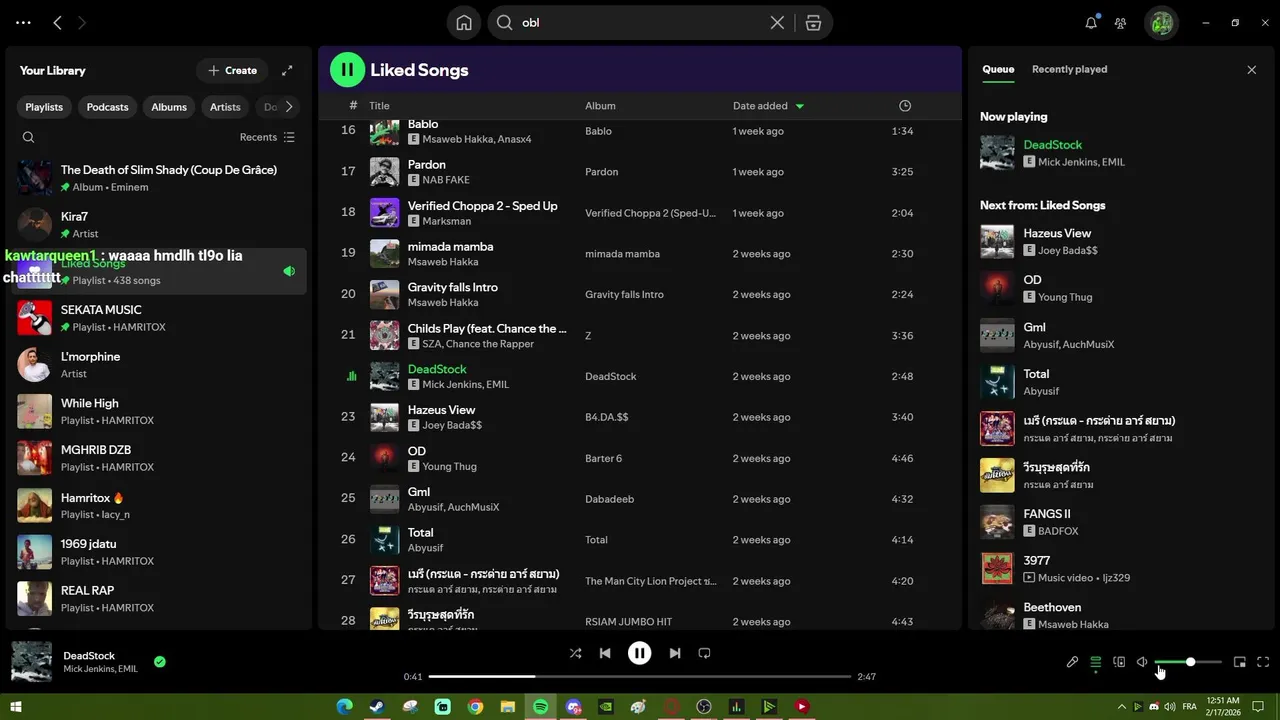Close the Queue panel
The image size is (1280, 720).
[x=1251, y=70]
